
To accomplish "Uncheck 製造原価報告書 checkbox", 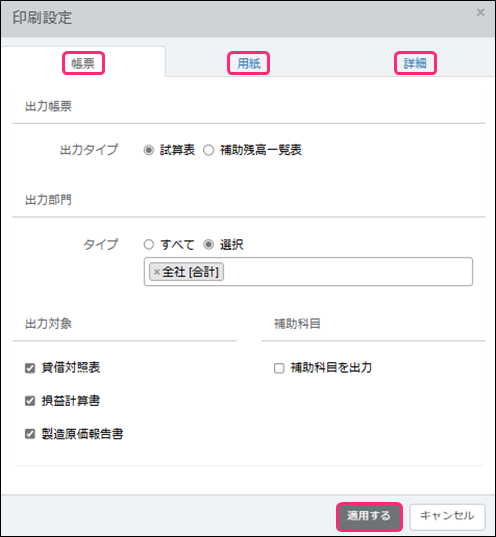I will 30,434.
